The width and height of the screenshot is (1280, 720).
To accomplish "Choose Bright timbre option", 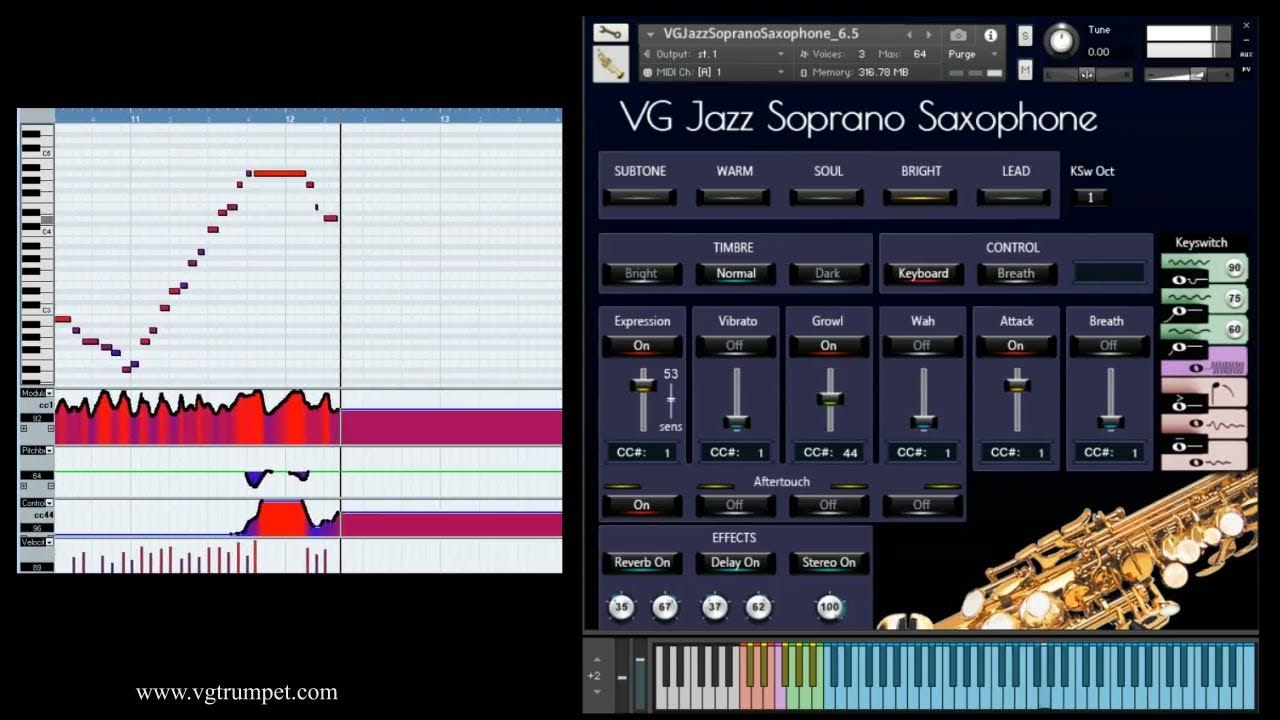I will tap(641, 273).
